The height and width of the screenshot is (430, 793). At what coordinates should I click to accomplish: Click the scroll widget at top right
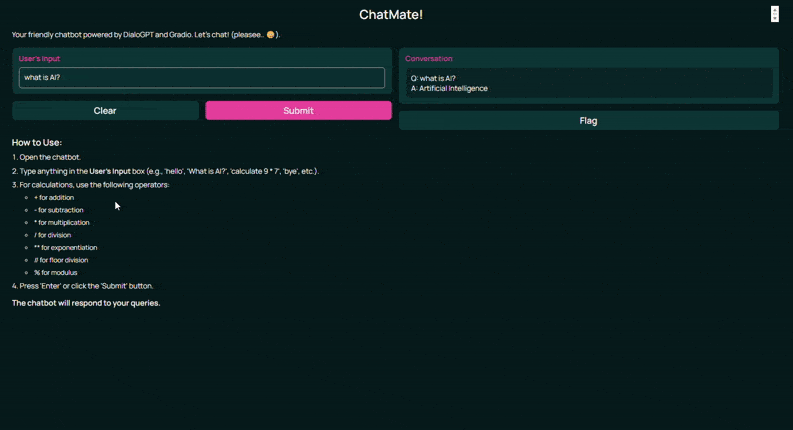774,14
